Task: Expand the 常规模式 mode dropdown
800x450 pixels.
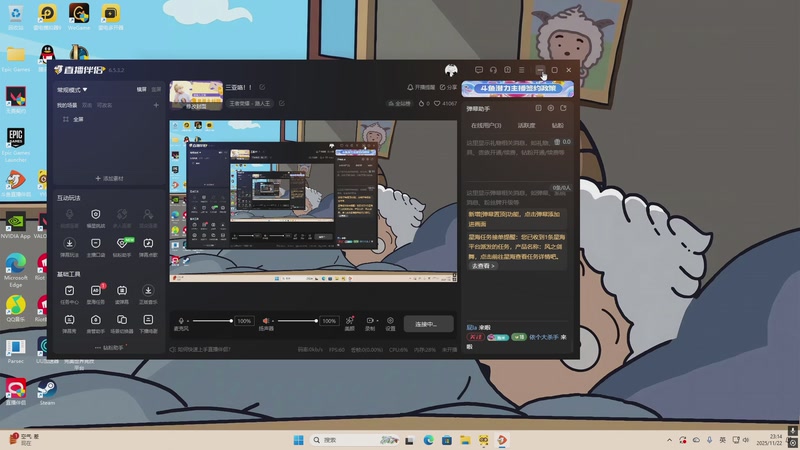Action: tap(72, 90)
